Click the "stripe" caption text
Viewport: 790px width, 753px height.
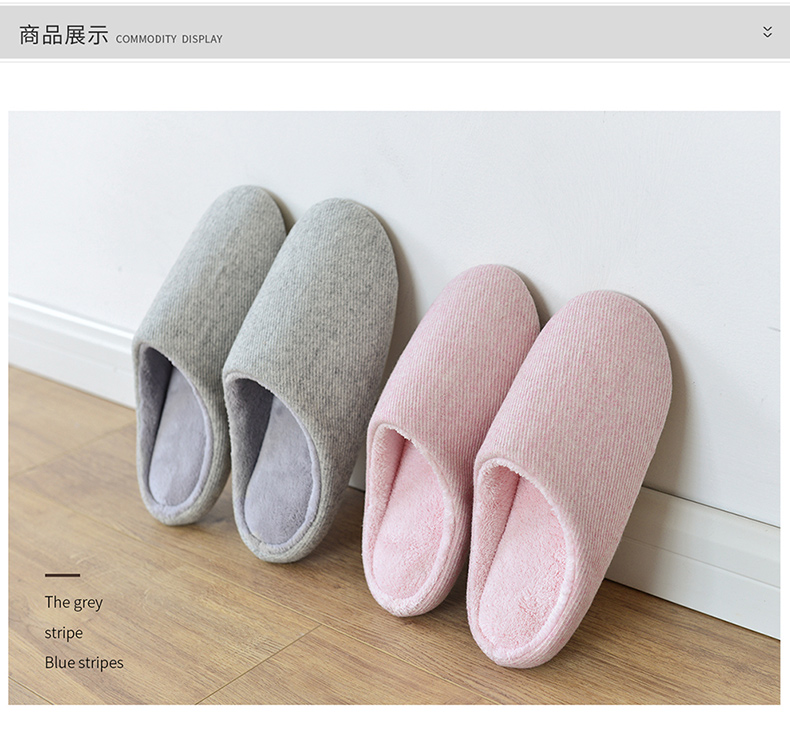[x=63, y=633]
